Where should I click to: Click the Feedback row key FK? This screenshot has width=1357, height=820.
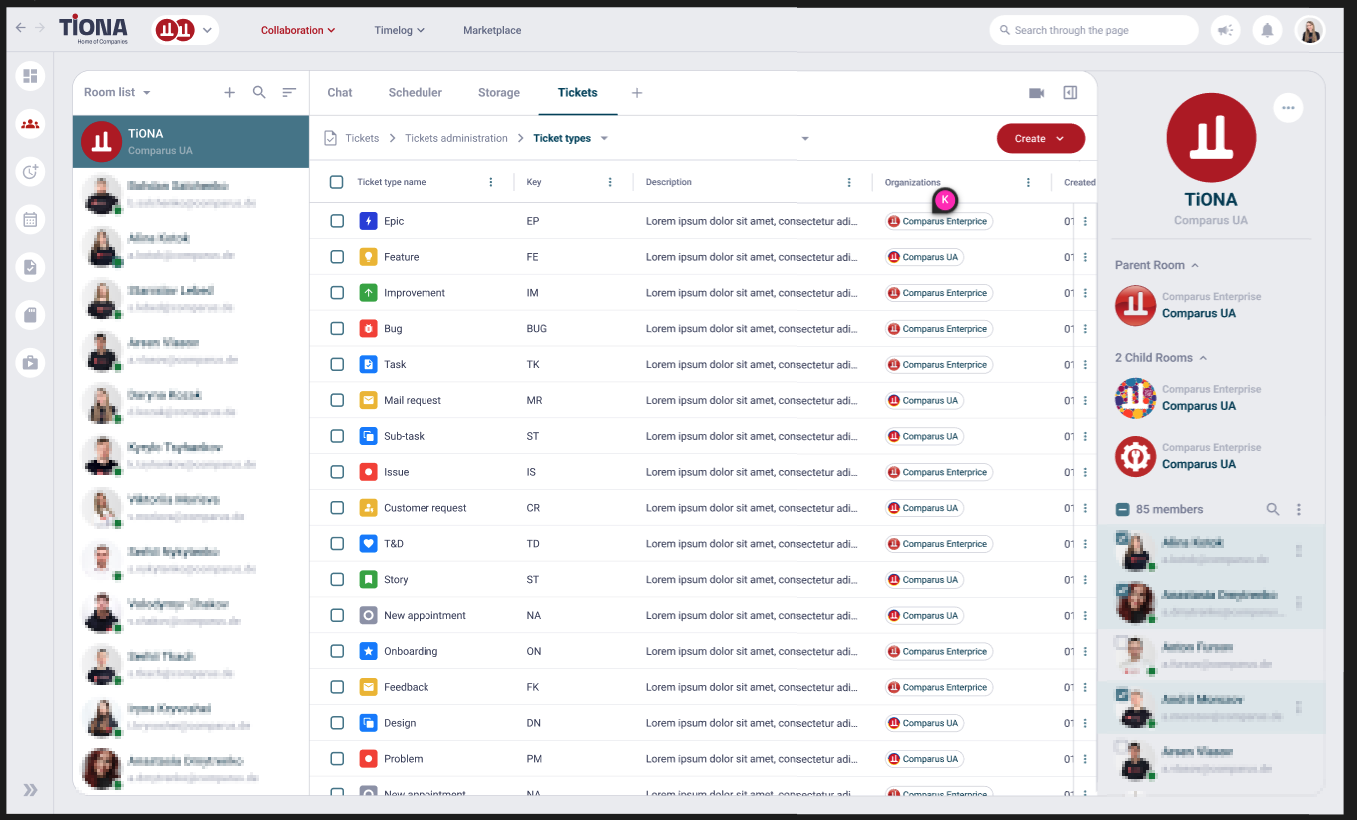tap(533, 687)
